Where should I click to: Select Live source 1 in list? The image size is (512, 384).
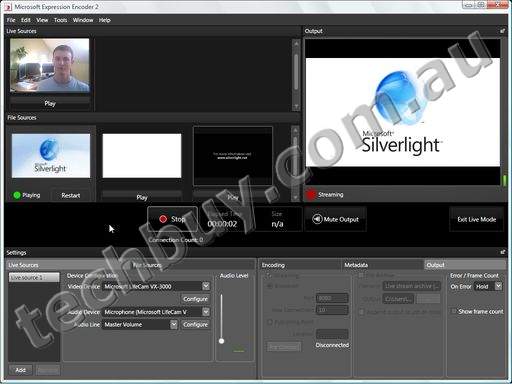tap(34, 277)
